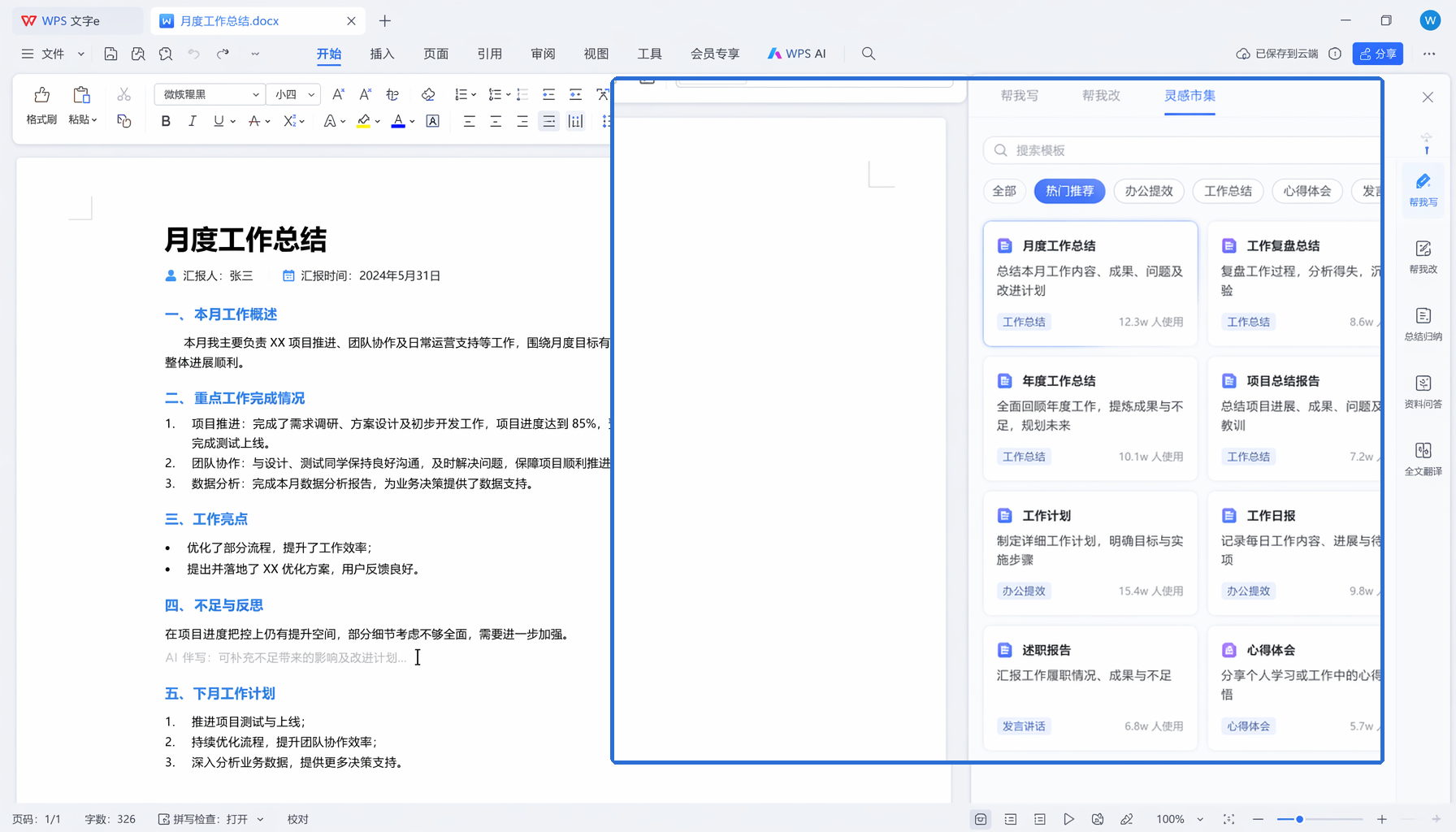Viewport: 1456px width, 832px height.
Task: Click the play slideshow icon in the status bar
Action: [x=1068, y=819]
